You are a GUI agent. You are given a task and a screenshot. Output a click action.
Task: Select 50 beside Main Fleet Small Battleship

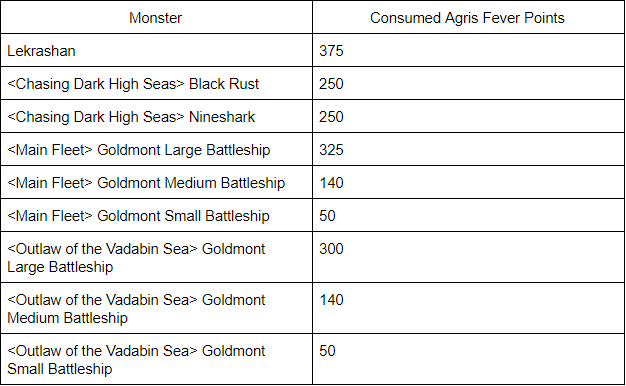click(468, 216)
